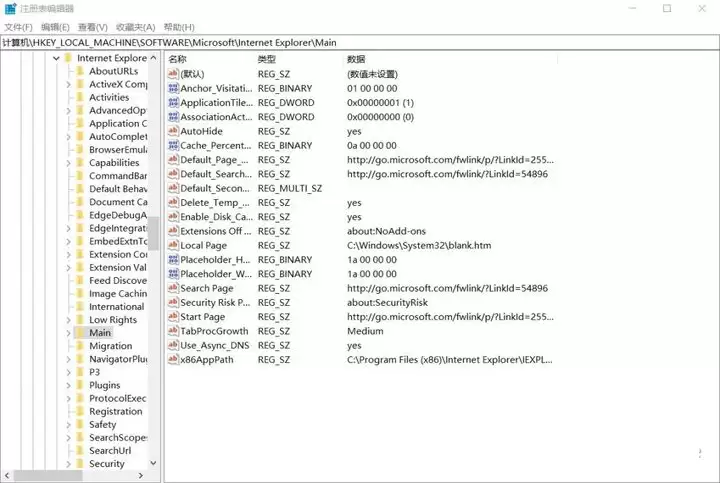Image resolution: width=720 pixels, height=483 pixels.
Task: Click the Start Page value icon
Action: pyautogui.click(x=173, y=317)
